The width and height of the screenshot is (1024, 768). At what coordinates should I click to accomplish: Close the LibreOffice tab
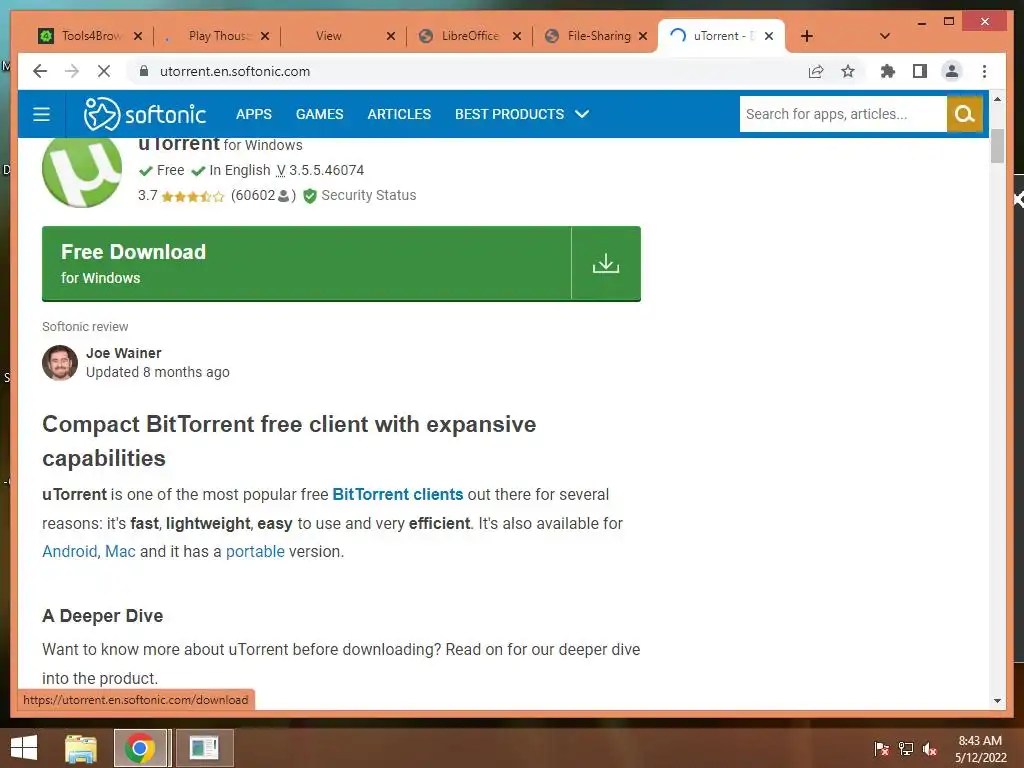(517, 36)
